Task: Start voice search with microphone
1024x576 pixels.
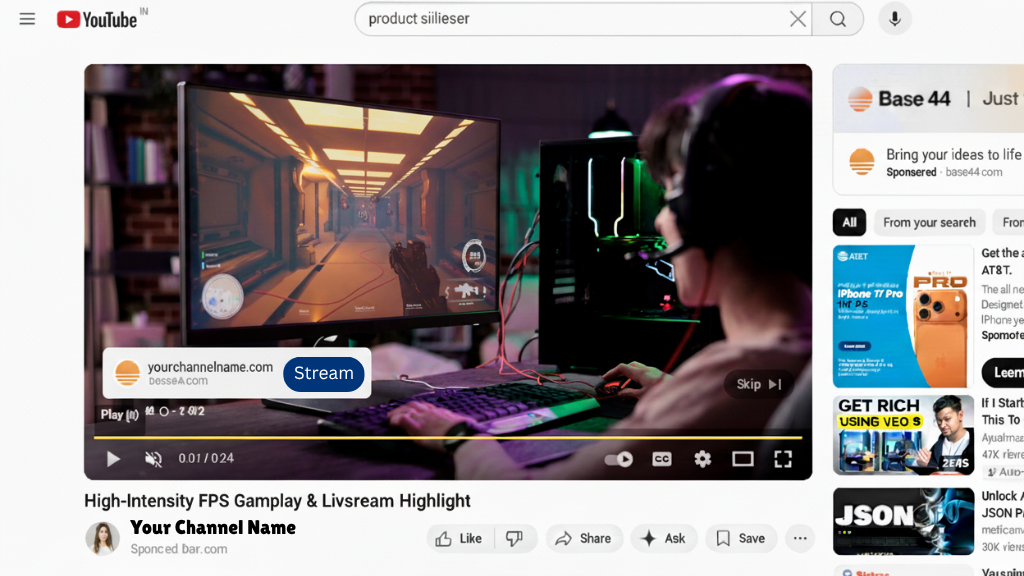Action: [894, 19]
